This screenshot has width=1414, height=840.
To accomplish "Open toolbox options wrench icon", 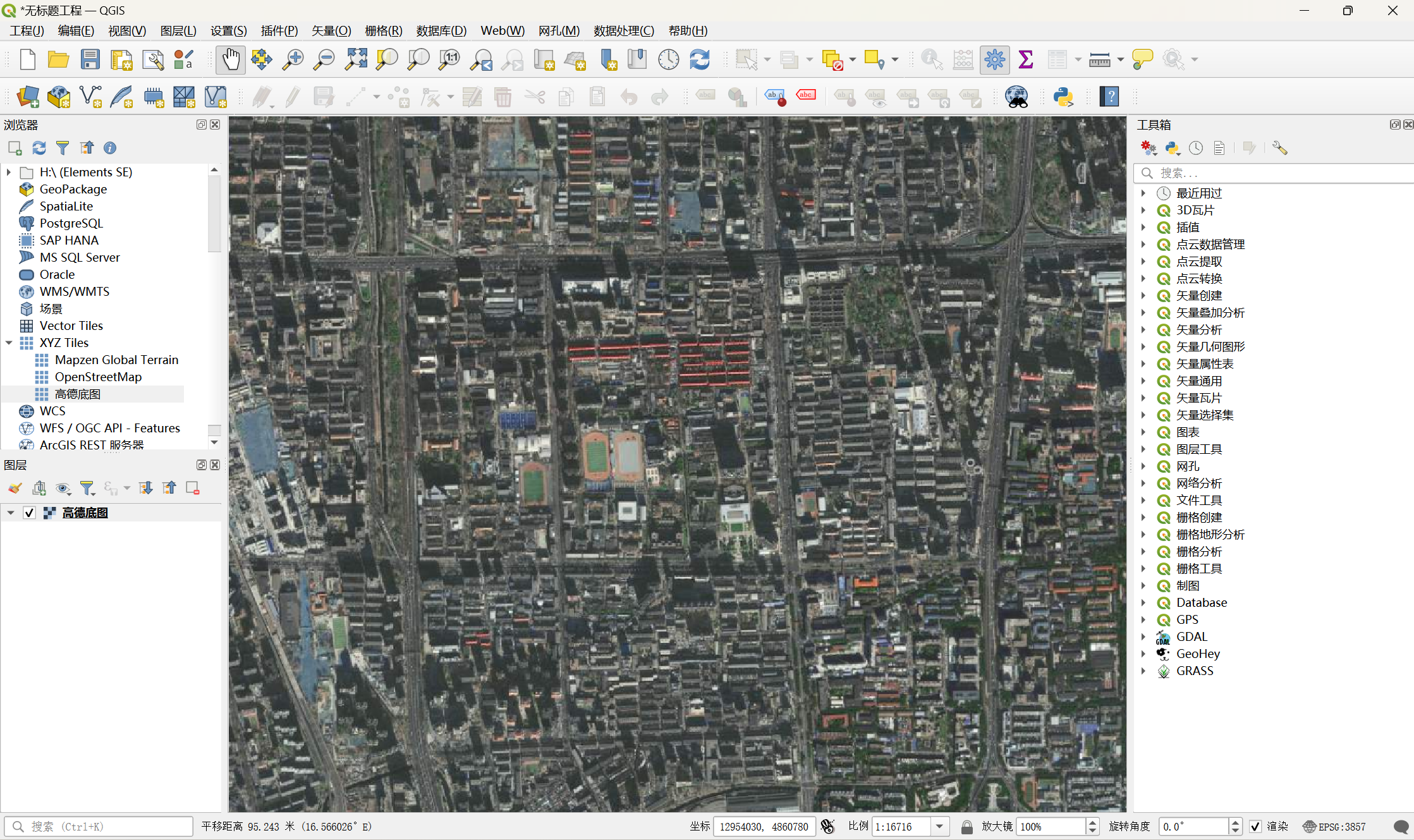I will pos(1279,148).
